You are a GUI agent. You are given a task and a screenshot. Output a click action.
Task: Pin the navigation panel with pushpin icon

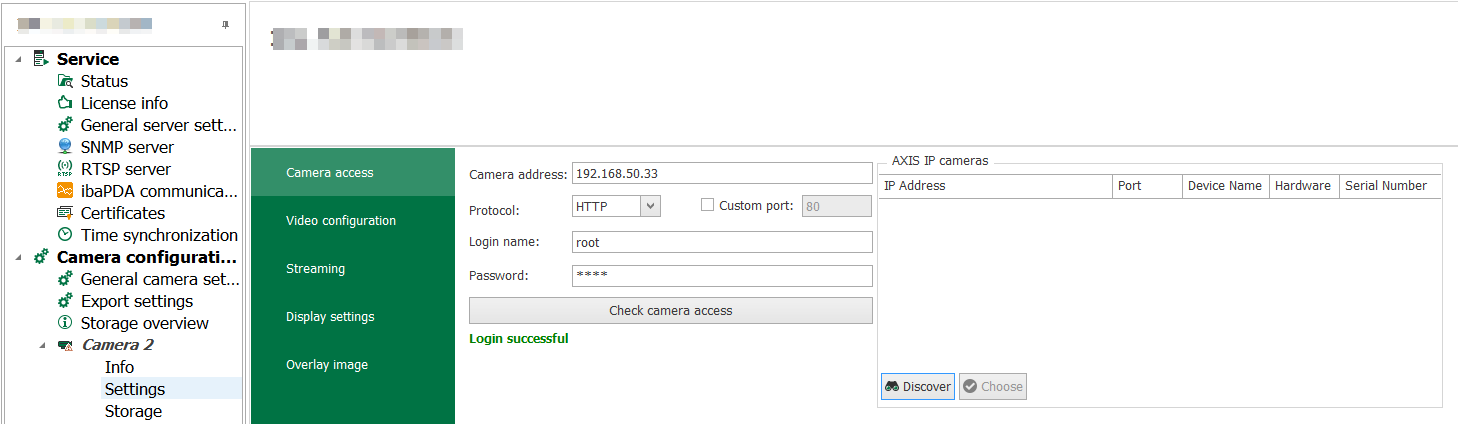(x=225, y=25)
